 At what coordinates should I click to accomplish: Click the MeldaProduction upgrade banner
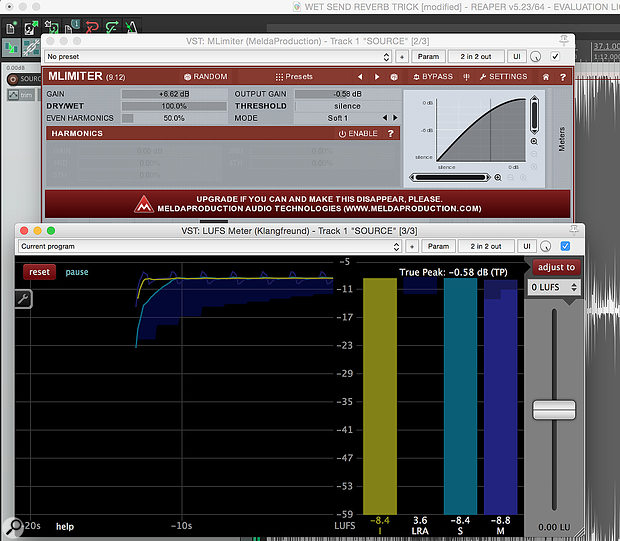click(308, 204)
